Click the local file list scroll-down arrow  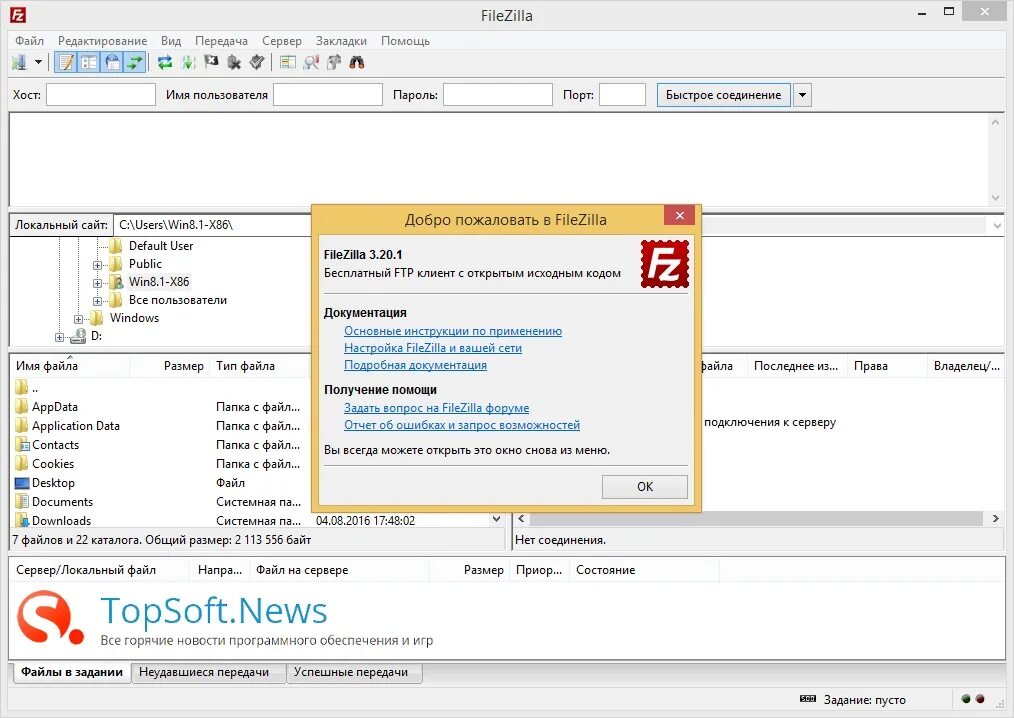point(496,519)
